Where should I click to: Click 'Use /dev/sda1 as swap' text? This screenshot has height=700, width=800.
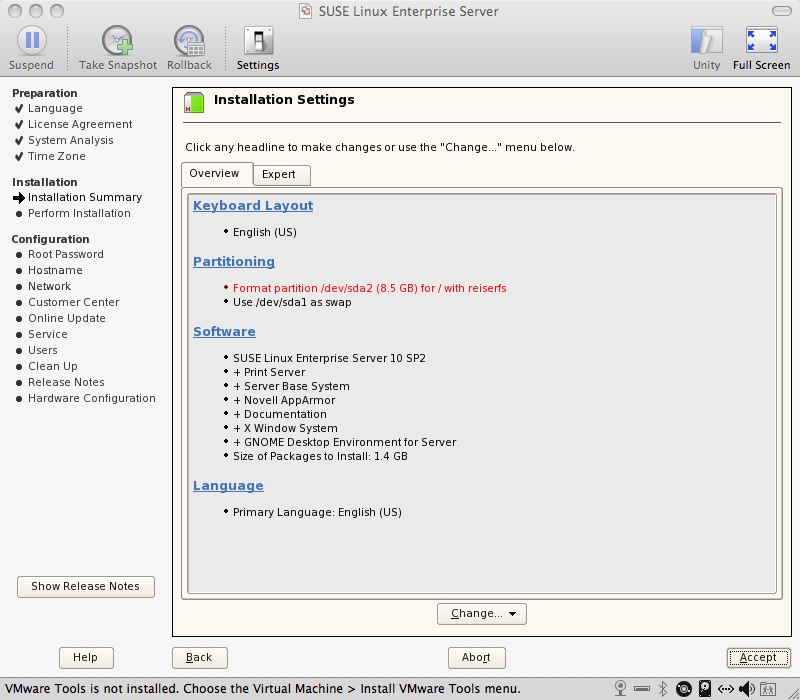point(292,302)
